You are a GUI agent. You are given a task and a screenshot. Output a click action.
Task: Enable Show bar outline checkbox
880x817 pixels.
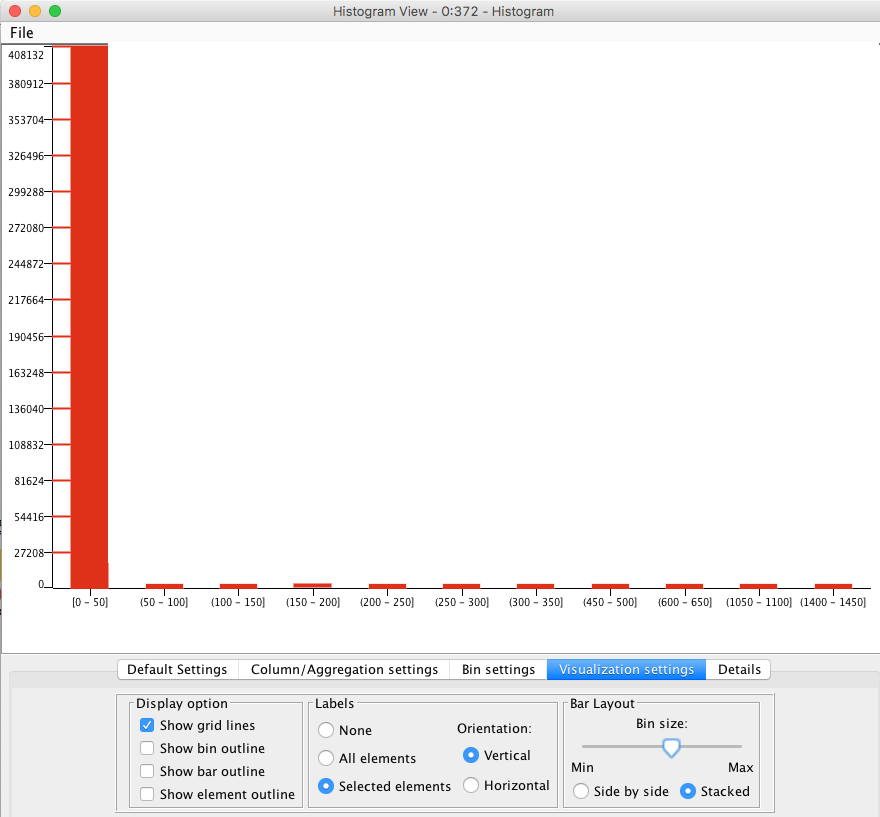[147, 771]
